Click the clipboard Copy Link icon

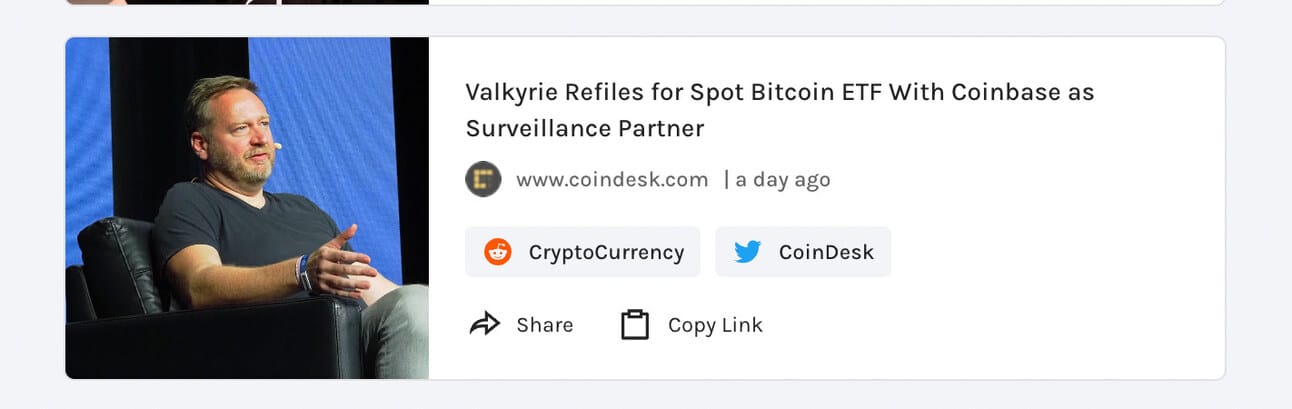click(635, 324)
